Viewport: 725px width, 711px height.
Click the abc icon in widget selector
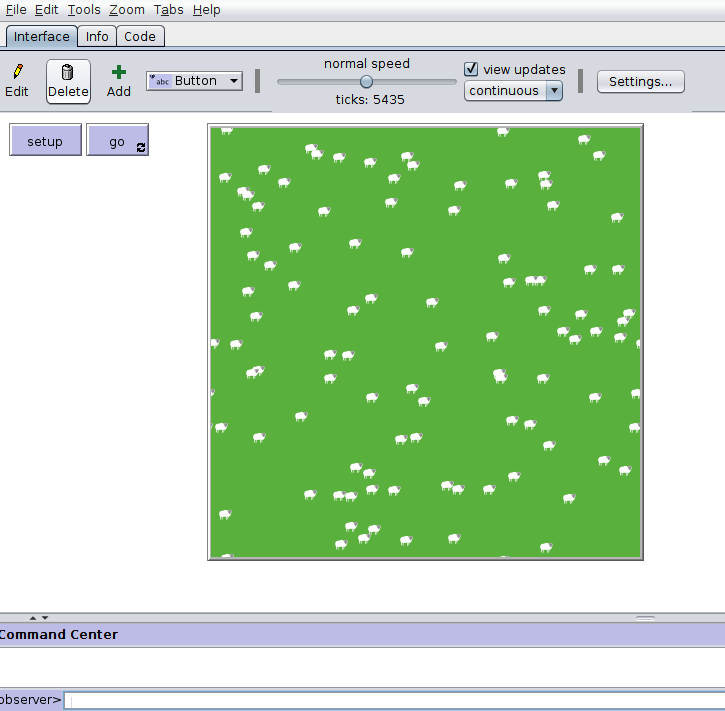click(x=160, y=81)
